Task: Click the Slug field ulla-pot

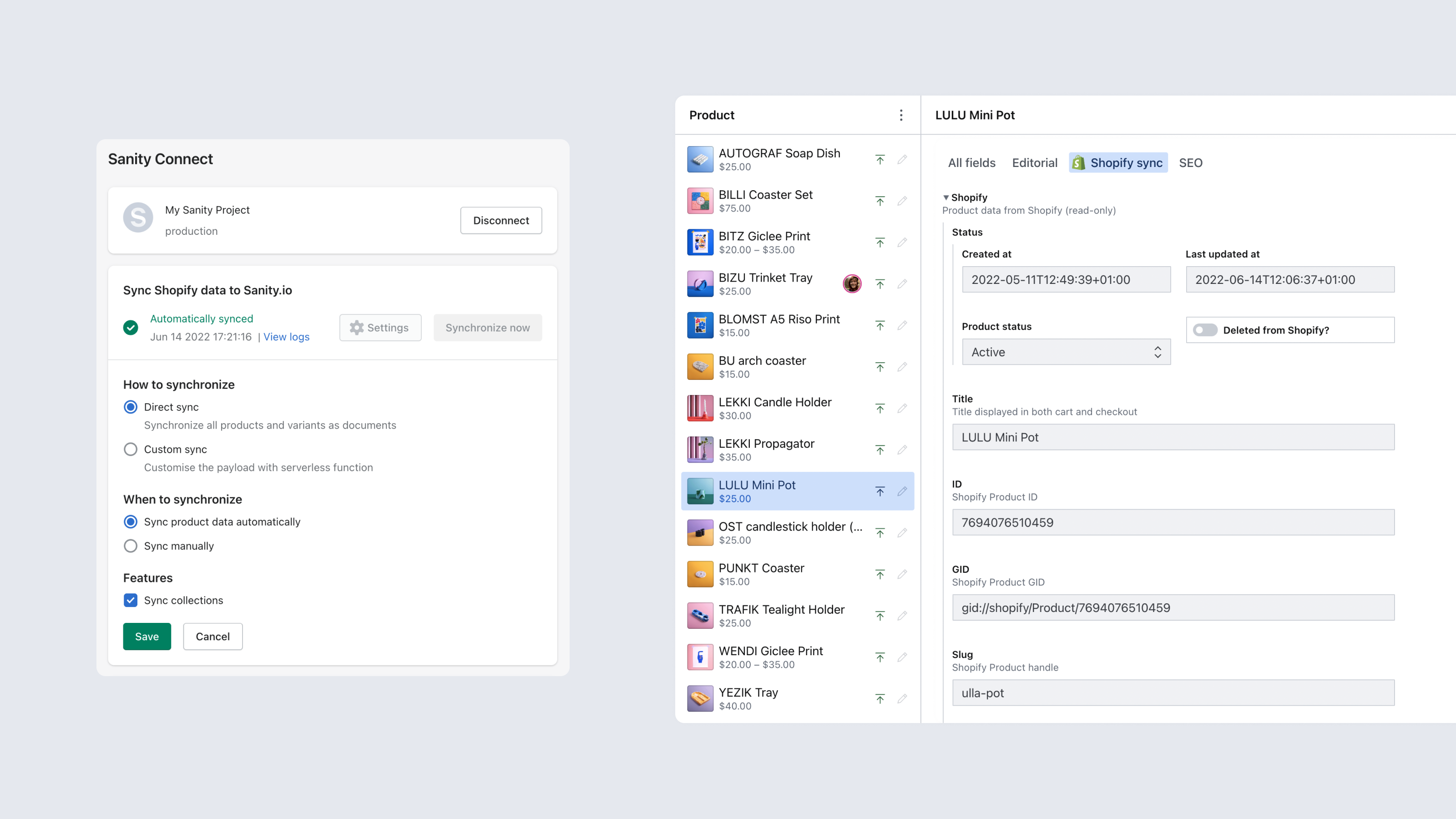Action: click(x=1173, y=693)
